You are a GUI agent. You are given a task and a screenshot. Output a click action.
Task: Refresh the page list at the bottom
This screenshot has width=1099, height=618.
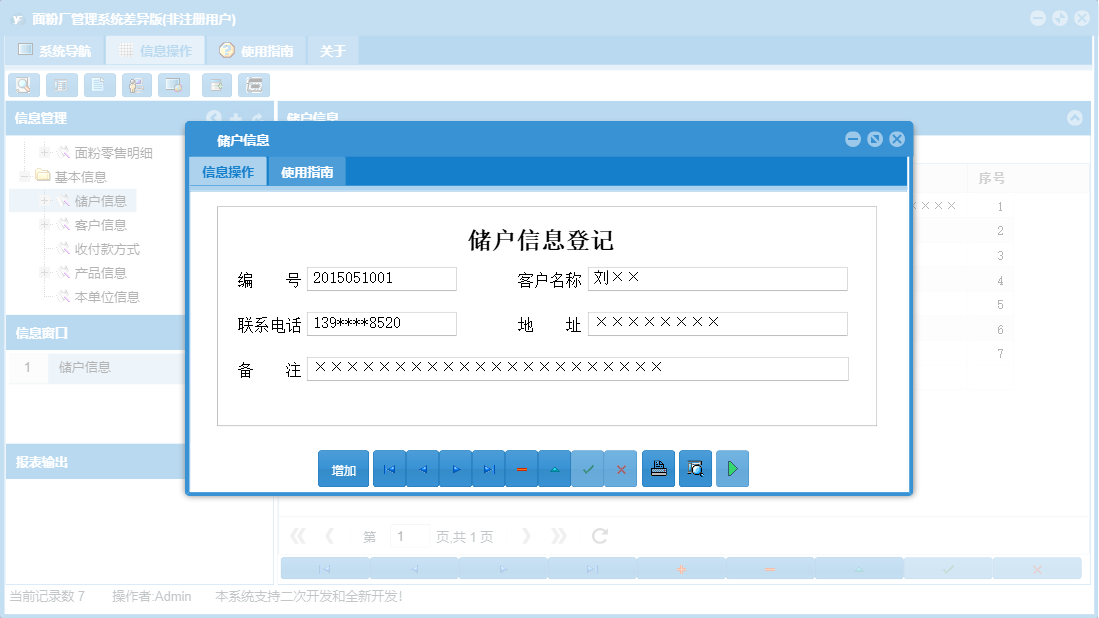tap(599, 535)
